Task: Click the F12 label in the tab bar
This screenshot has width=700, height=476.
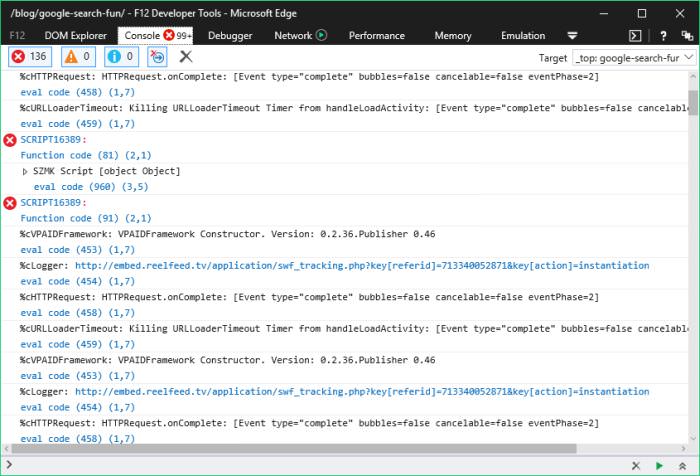Action: click(x=17, y=36)
